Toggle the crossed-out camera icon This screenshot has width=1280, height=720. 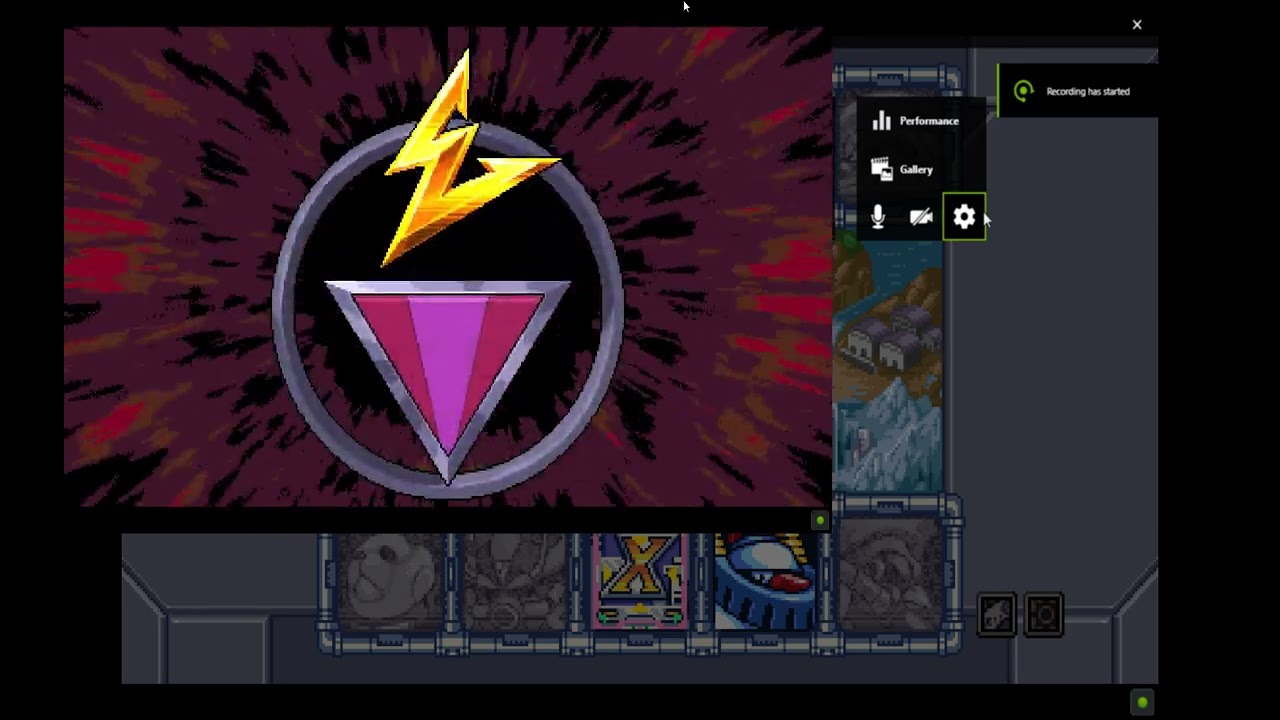921,217
